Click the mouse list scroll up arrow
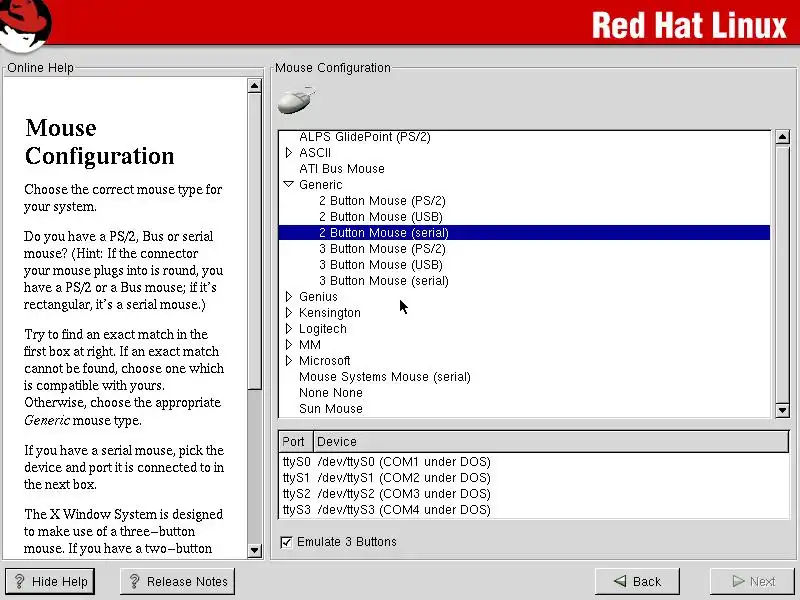The width and height of the screenshot is (800, 600). tap(782, 137)
